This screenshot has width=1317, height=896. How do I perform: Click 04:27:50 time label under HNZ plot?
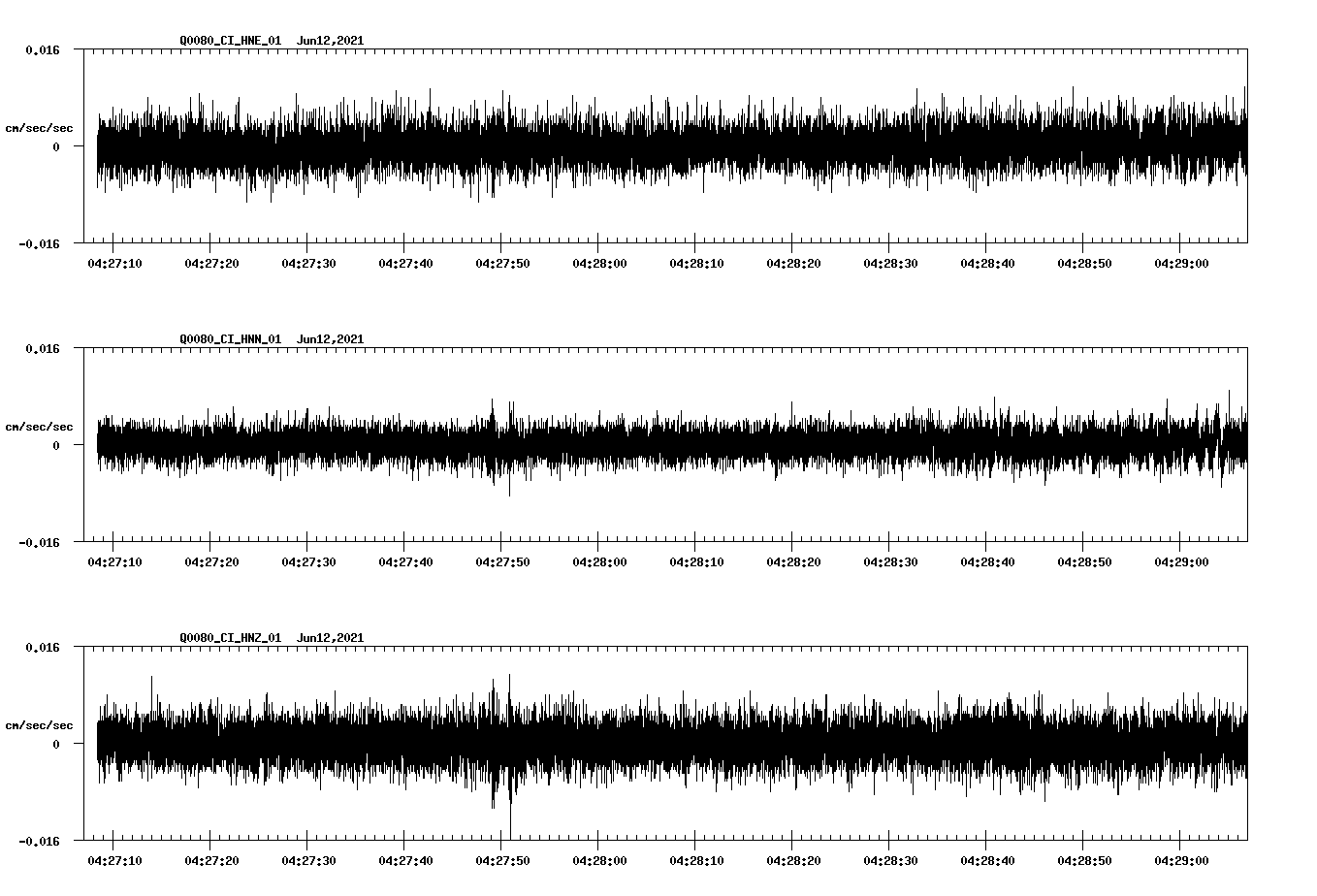coord(502,860)
